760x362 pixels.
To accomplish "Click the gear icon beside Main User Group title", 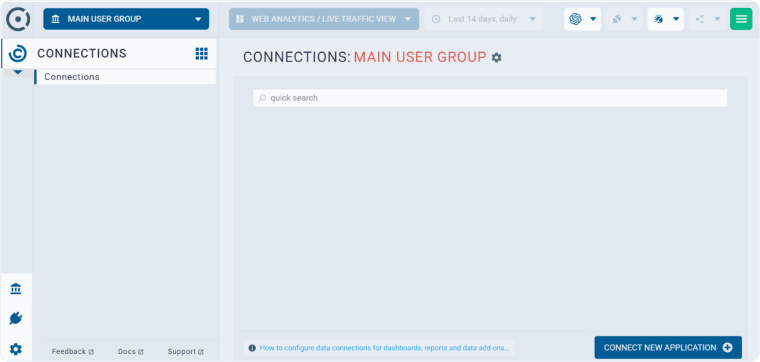I will [x=496, y=58].
